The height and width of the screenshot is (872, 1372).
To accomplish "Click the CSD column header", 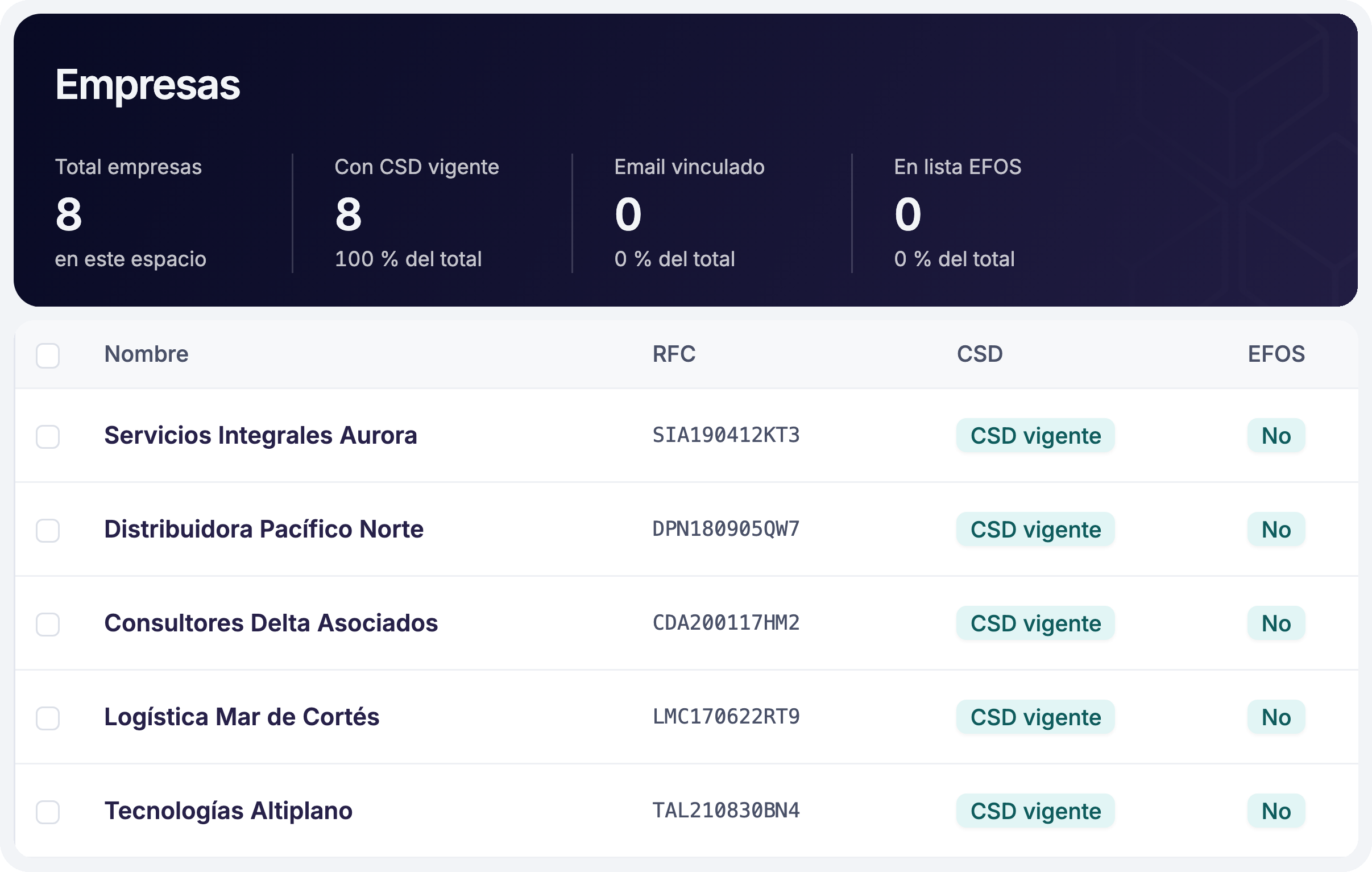I will click(980, 354).
